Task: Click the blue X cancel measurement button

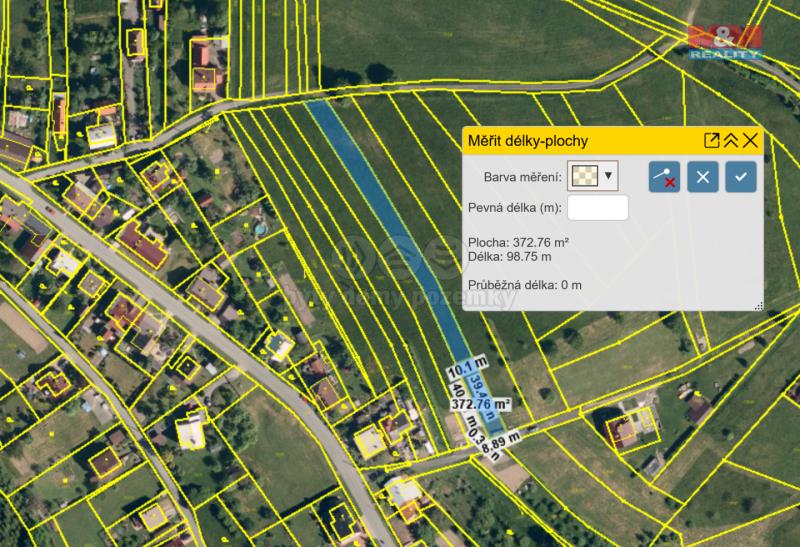Action: coord(703,177)
